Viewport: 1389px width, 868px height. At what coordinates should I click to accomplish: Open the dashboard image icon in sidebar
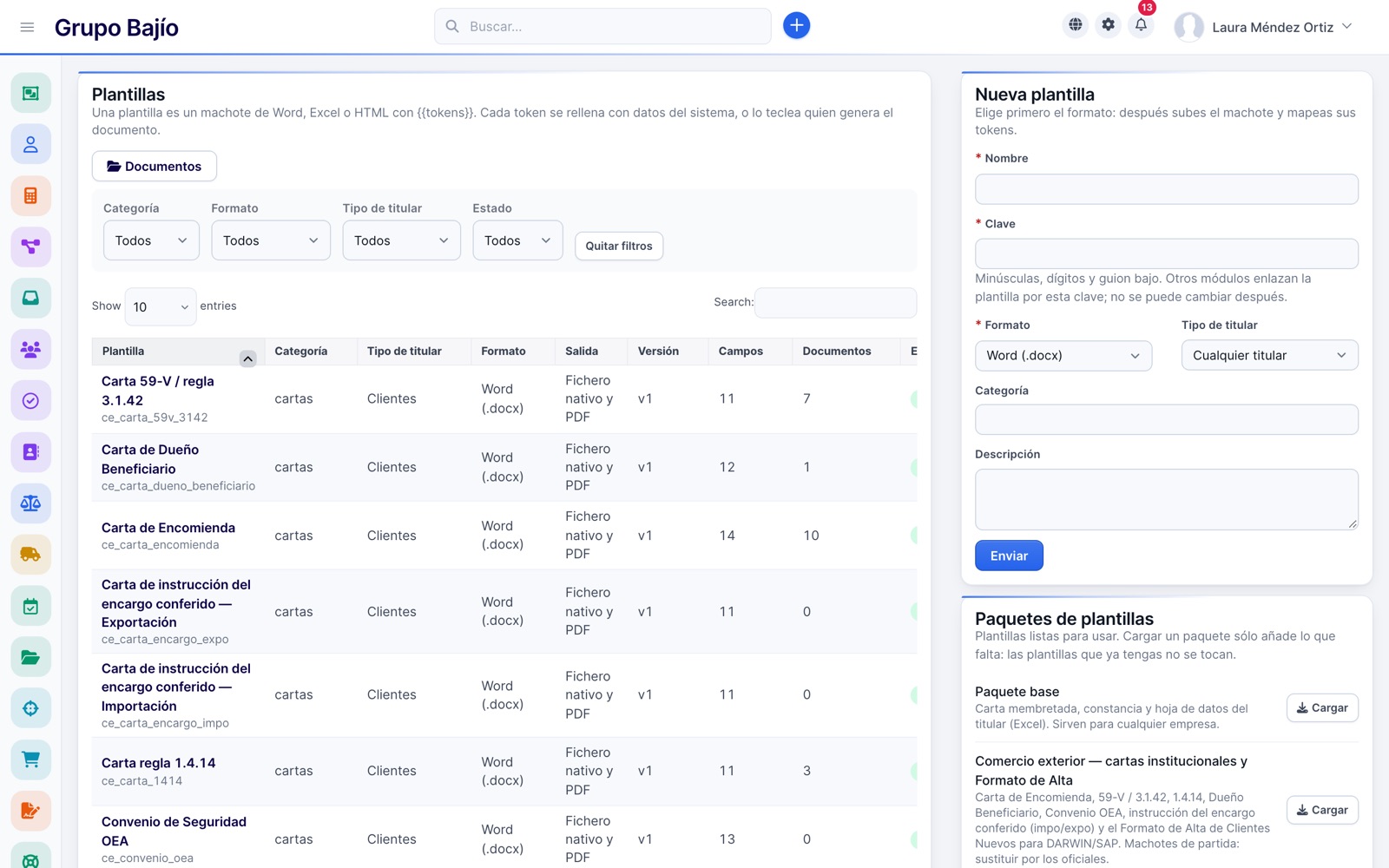coord(30,93)
